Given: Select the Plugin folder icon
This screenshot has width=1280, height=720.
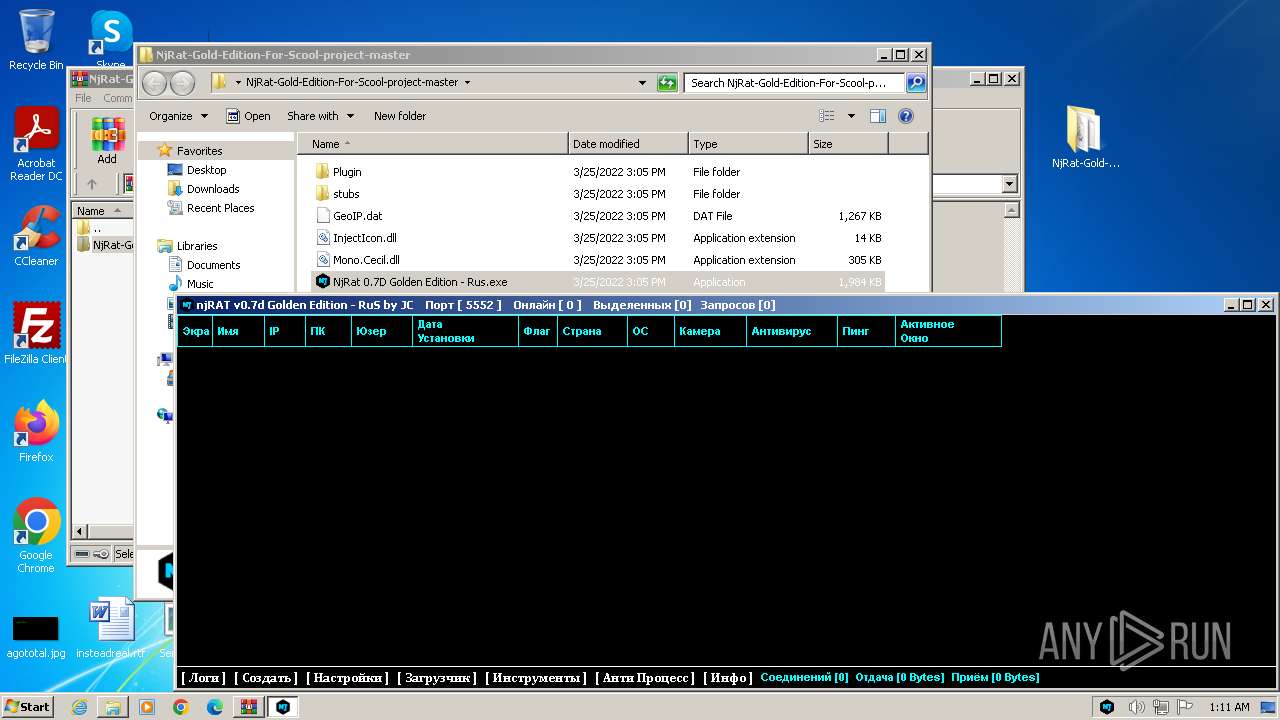Looking at the screenshot, I should [322, 172].
